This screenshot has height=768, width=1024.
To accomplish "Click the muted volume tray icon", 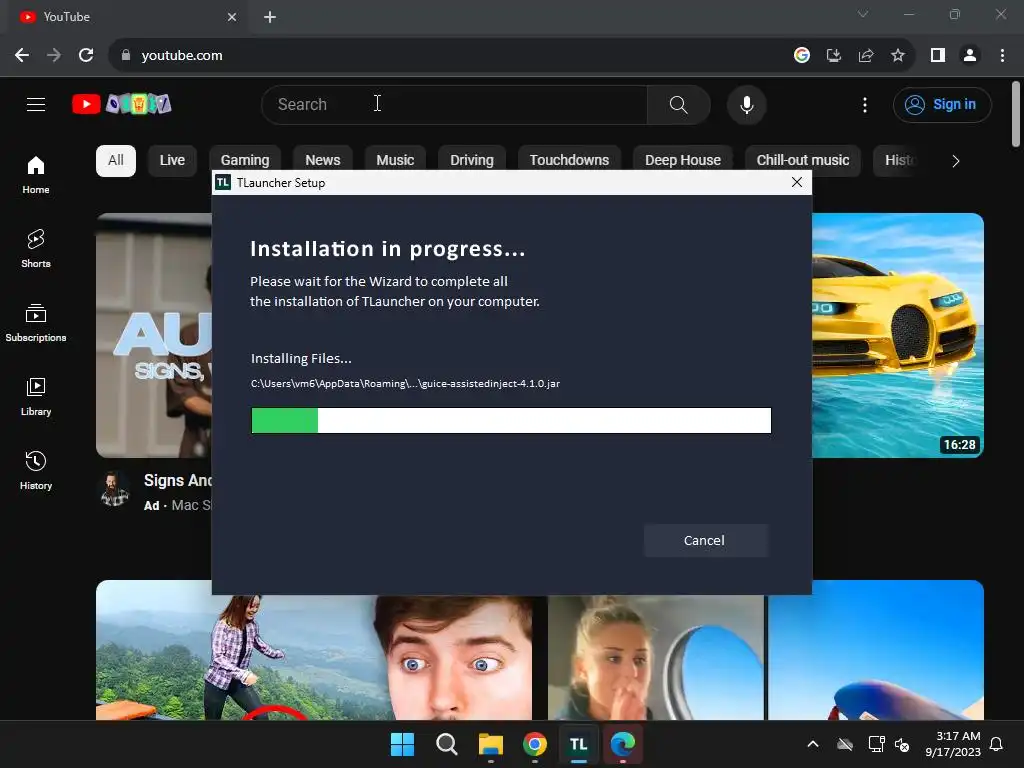I will pyautogui.click(x=903, y=744).
